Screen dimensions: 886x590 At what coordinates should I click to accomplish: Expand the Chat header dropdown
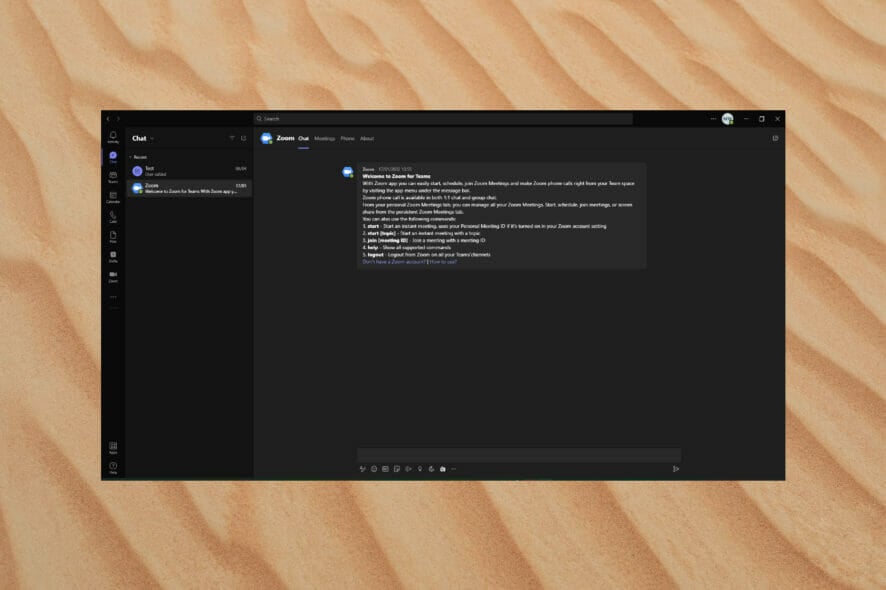point(152,138)
